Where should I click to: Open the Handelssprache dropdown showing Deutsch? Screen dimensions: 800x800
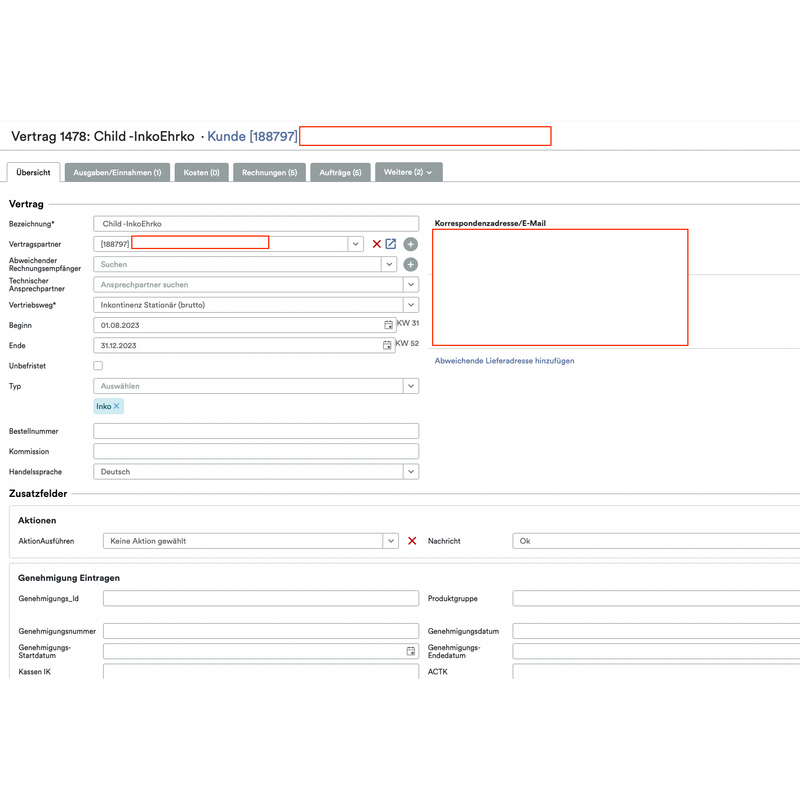pyautogui.click(x=409, y=471)
